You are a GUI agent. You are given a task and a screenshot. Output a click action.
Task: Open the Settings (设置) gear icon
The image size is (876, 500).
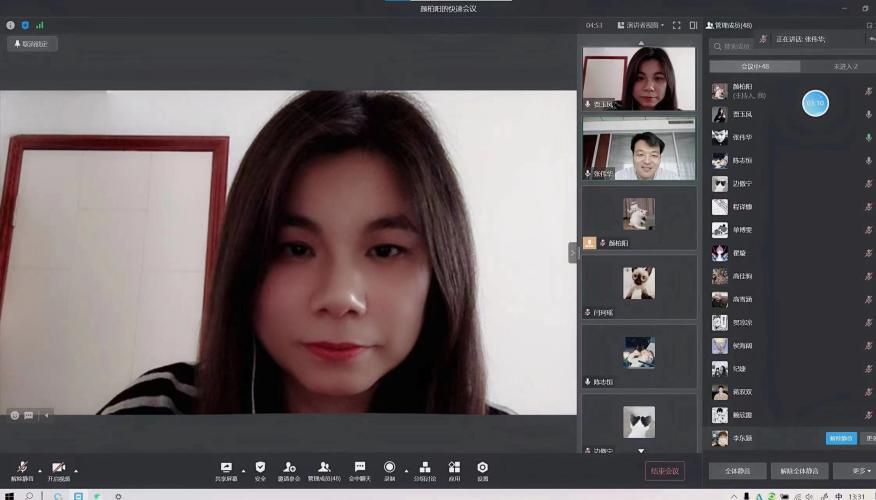[482, 468]
